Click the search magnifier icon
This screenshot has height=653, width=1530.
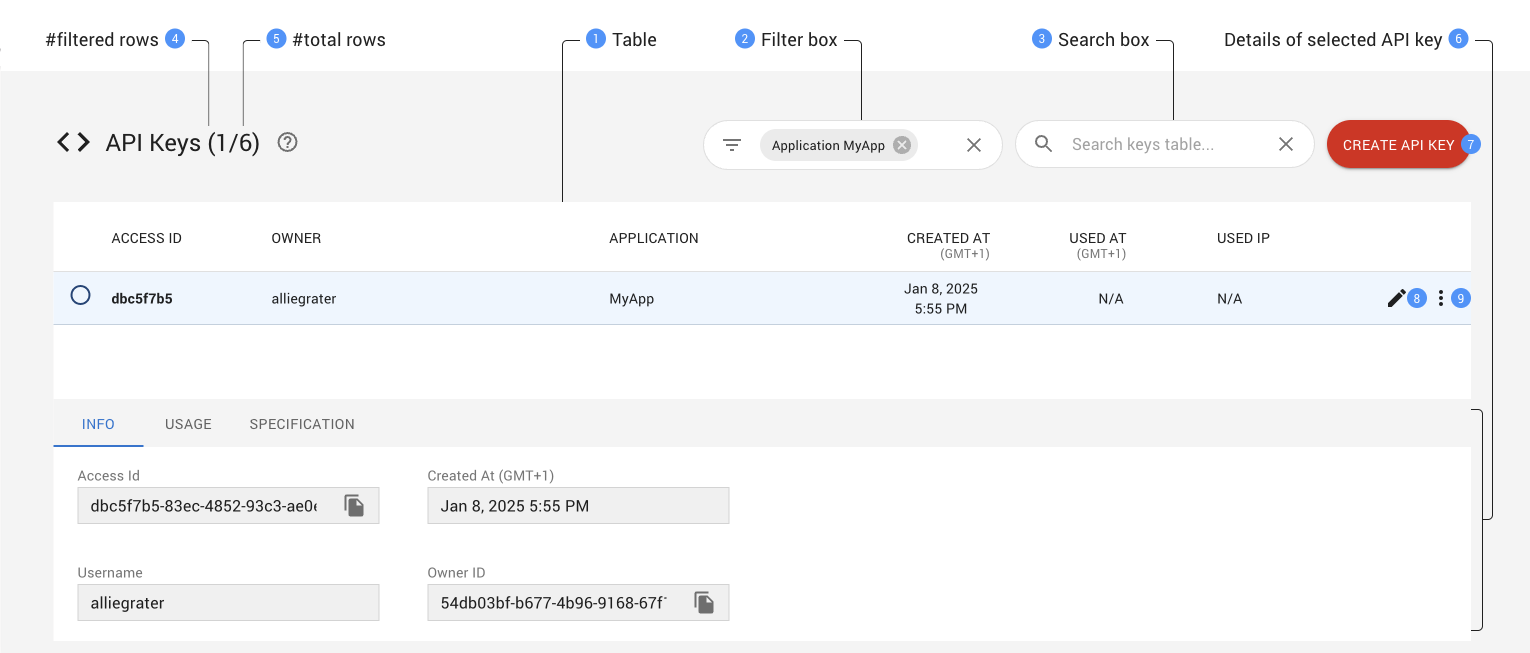(x=1043, y=144)
